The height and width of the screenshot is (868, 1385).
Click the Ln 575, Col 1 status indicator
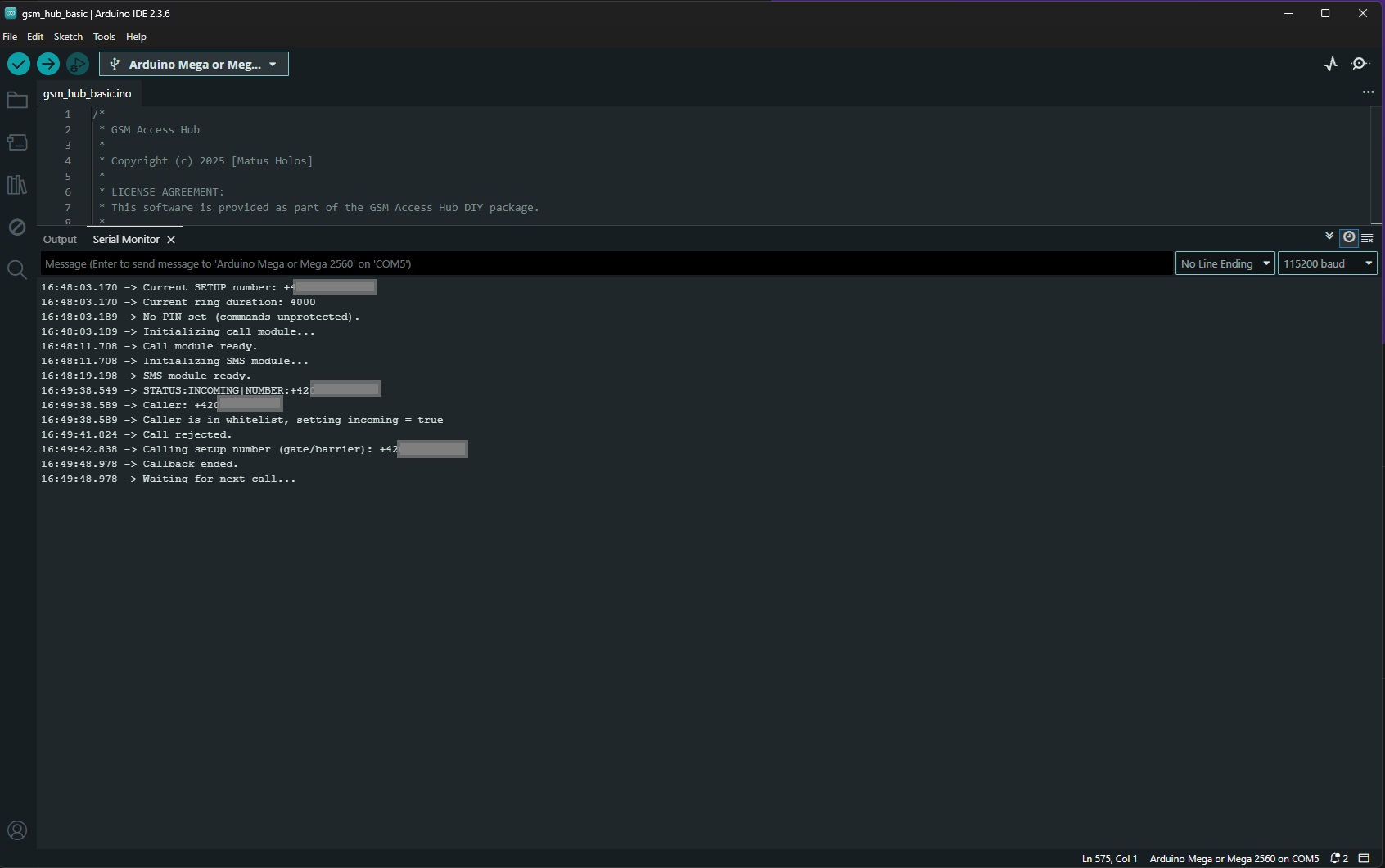1109,859
